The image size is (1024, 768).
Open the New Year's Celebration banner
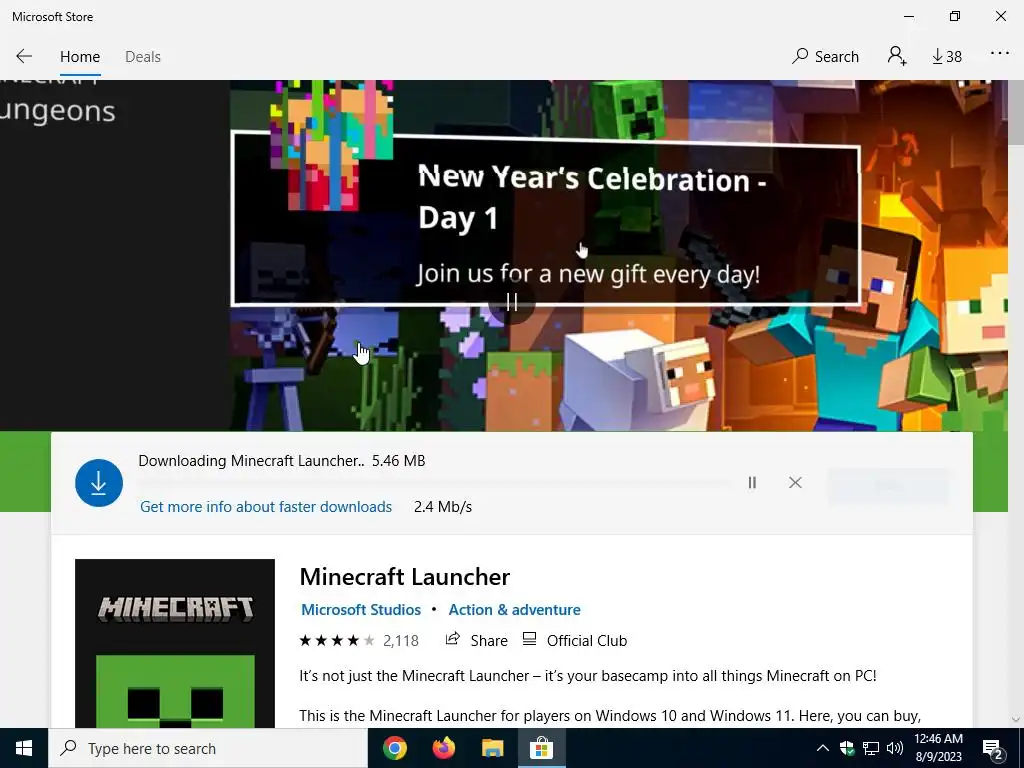tap(545, 219)
